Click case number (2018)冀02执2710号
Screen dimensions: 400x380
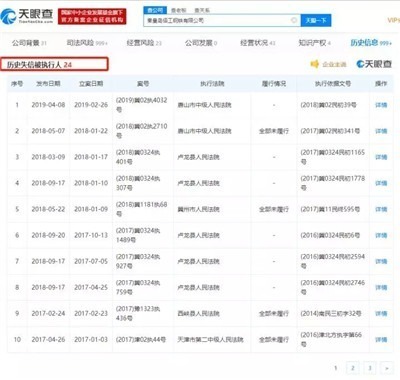[x=141, y=131]
